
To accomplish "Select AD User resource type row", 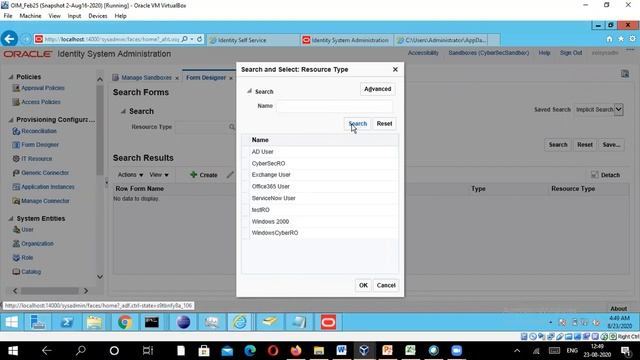I will click(x=320, y=152).
